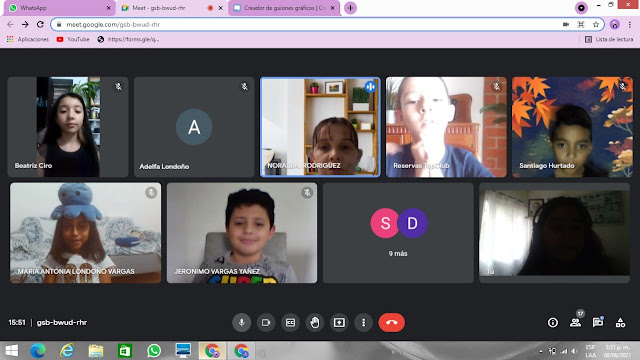
Task: Toggle closed captions button
Action: coord(290,322)
